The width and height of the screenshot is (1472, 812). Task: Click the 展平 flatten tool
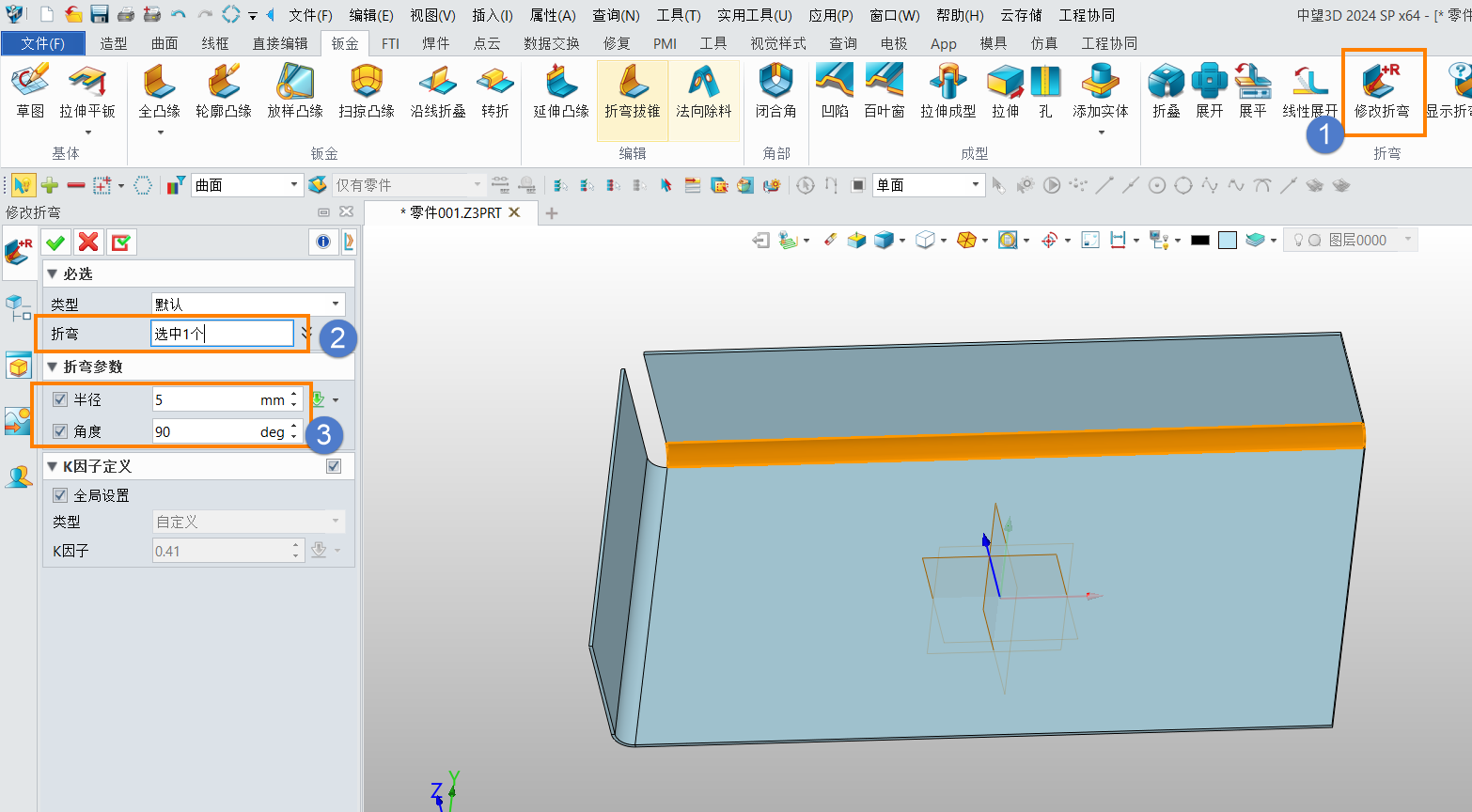click(x=1253, y=92)
